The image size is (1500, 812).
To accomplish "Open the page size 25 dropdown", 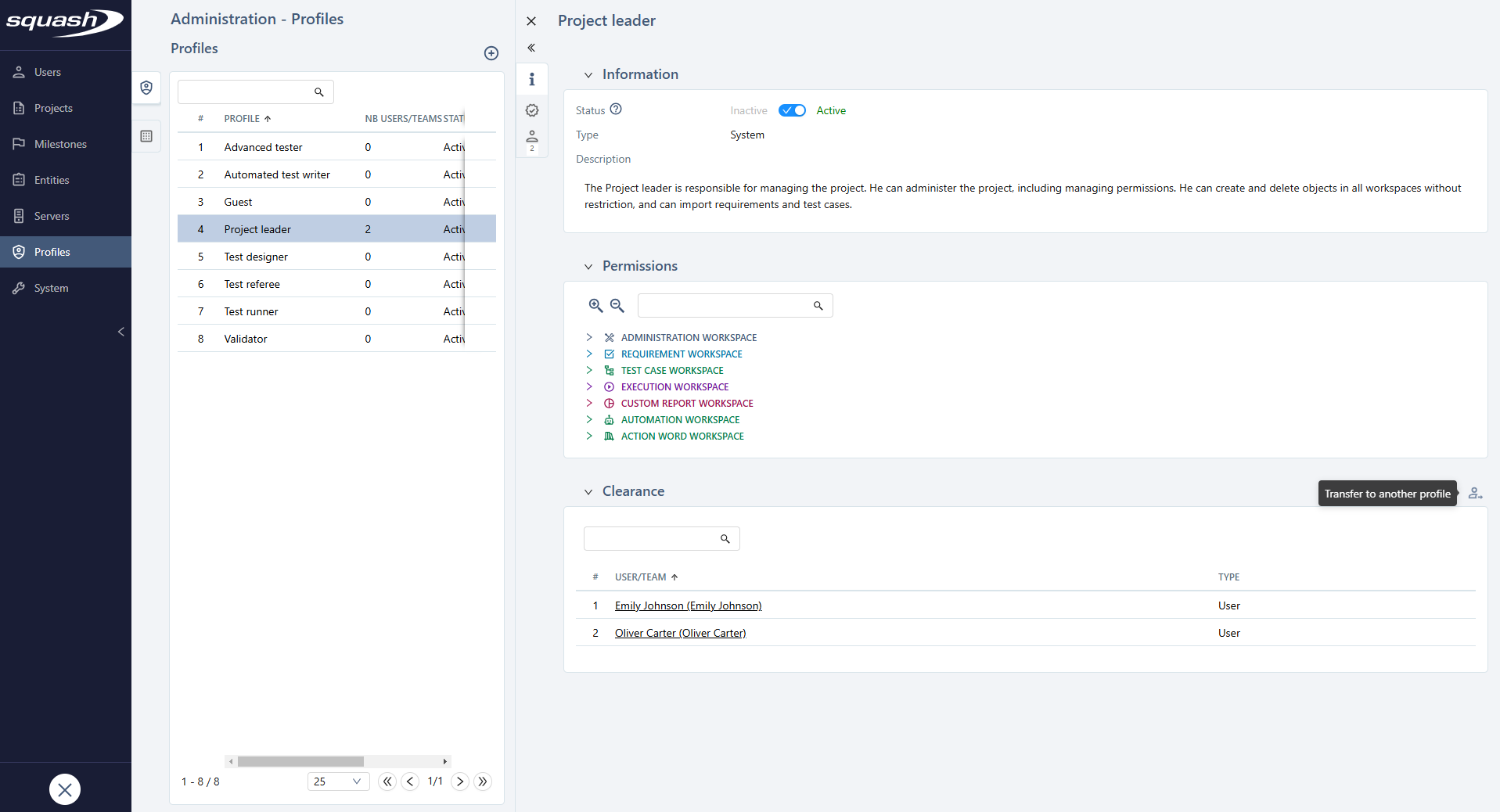I will 338,781.
